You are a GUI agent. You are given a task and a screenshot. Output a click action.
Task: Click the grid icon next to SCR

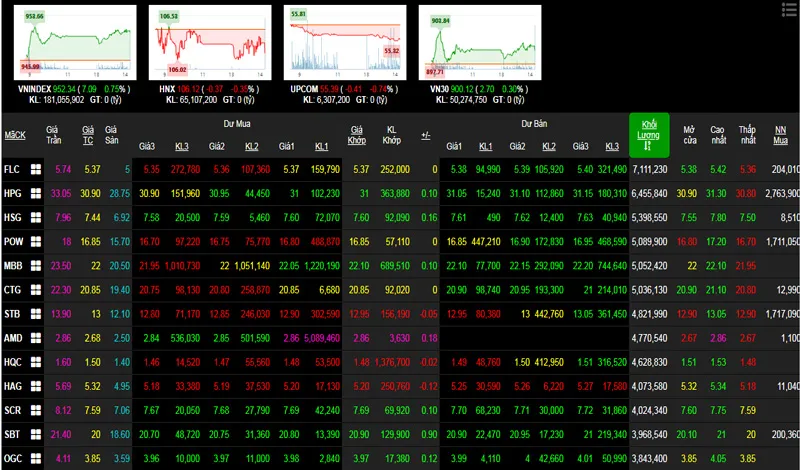[36, 410]
